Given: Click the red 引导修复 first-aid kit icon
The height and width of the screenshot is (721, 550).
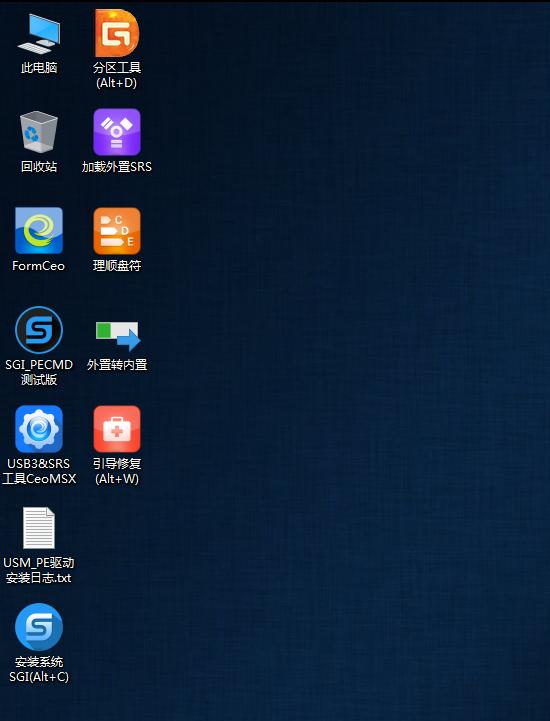Looking at the screenshot, I should pyautogui.click(x=117, y=429).
